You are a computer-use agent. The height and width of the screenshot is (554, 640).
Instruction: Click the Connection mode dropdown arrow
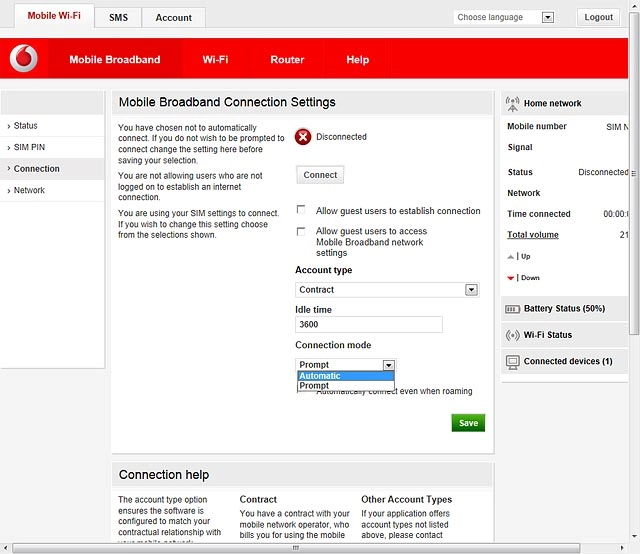coord(389,365)
